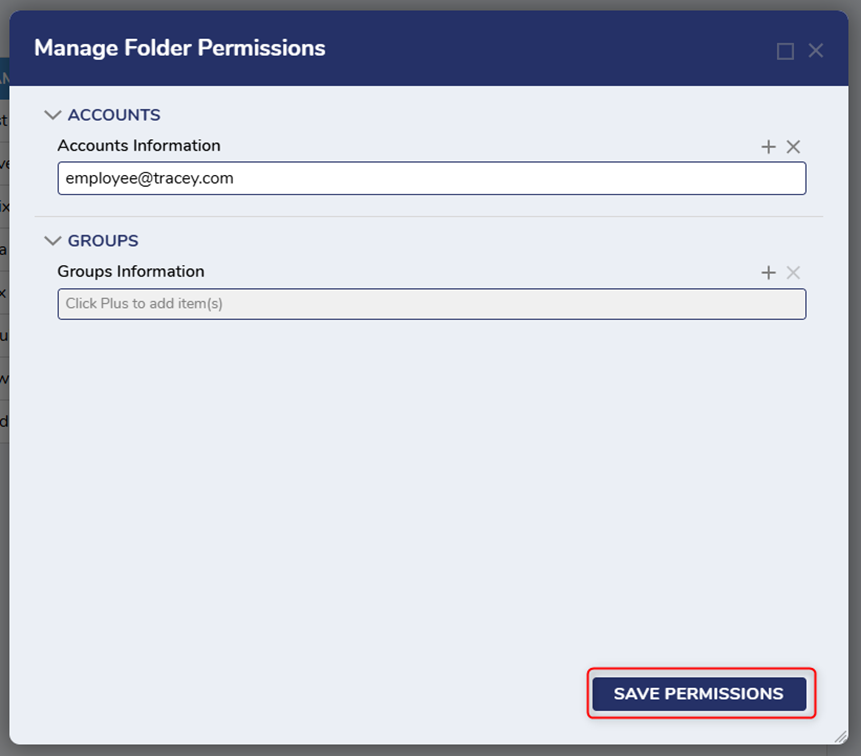The width and height of the screenshot is (861, 756).
Task: Add a group with Groups plus icon
Action: 768,273
